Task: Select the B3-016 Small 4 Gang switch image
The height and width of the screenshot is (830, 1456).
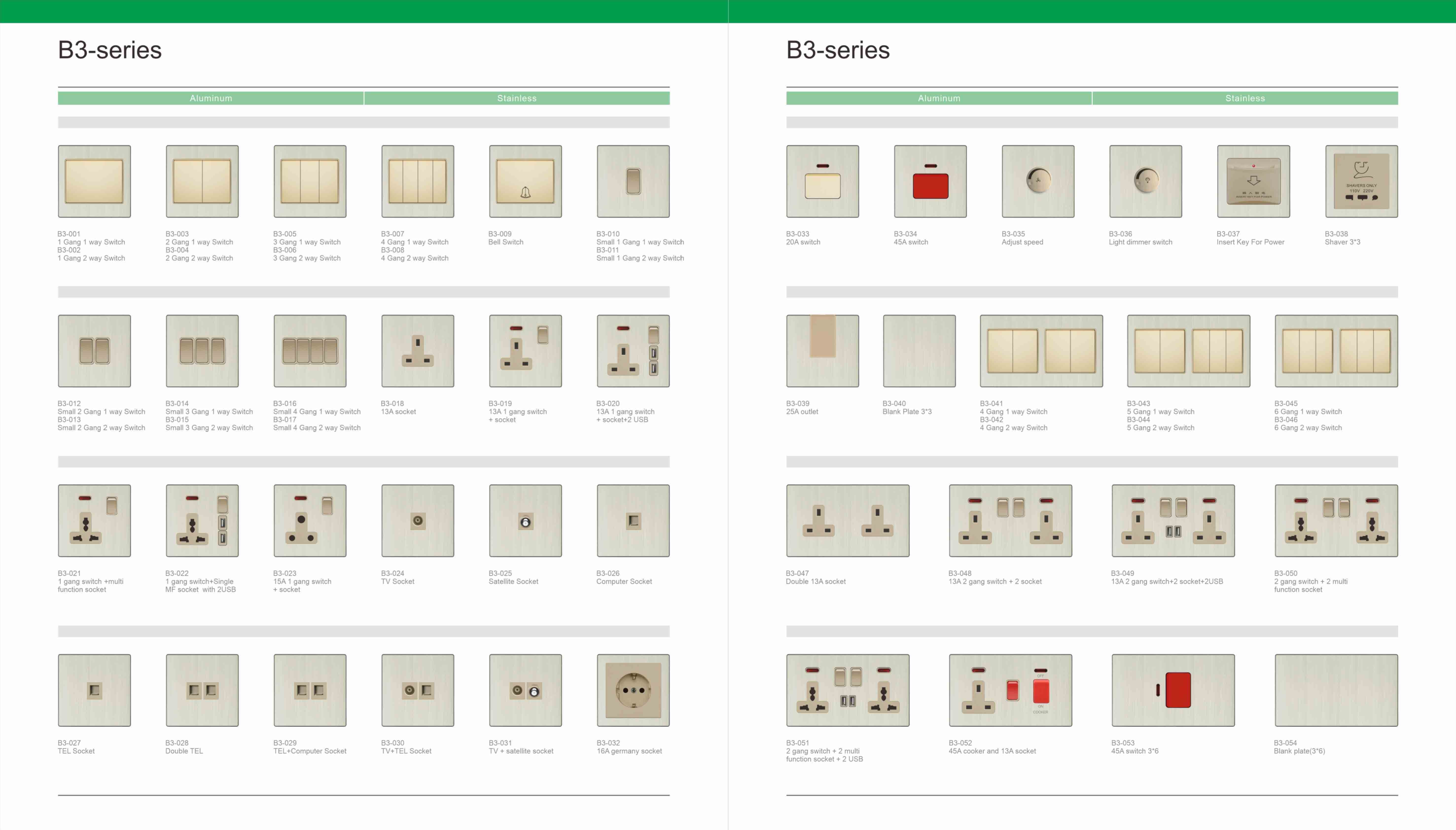Action: [310, 351]
